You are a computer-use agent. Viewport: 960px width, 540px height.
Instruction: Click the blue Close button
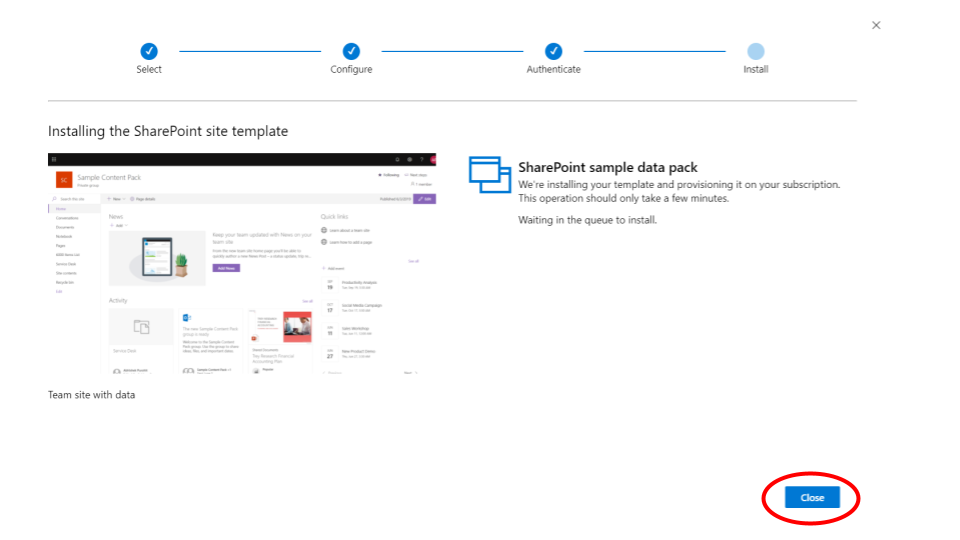pyautogui.click(x=812, y=498)
